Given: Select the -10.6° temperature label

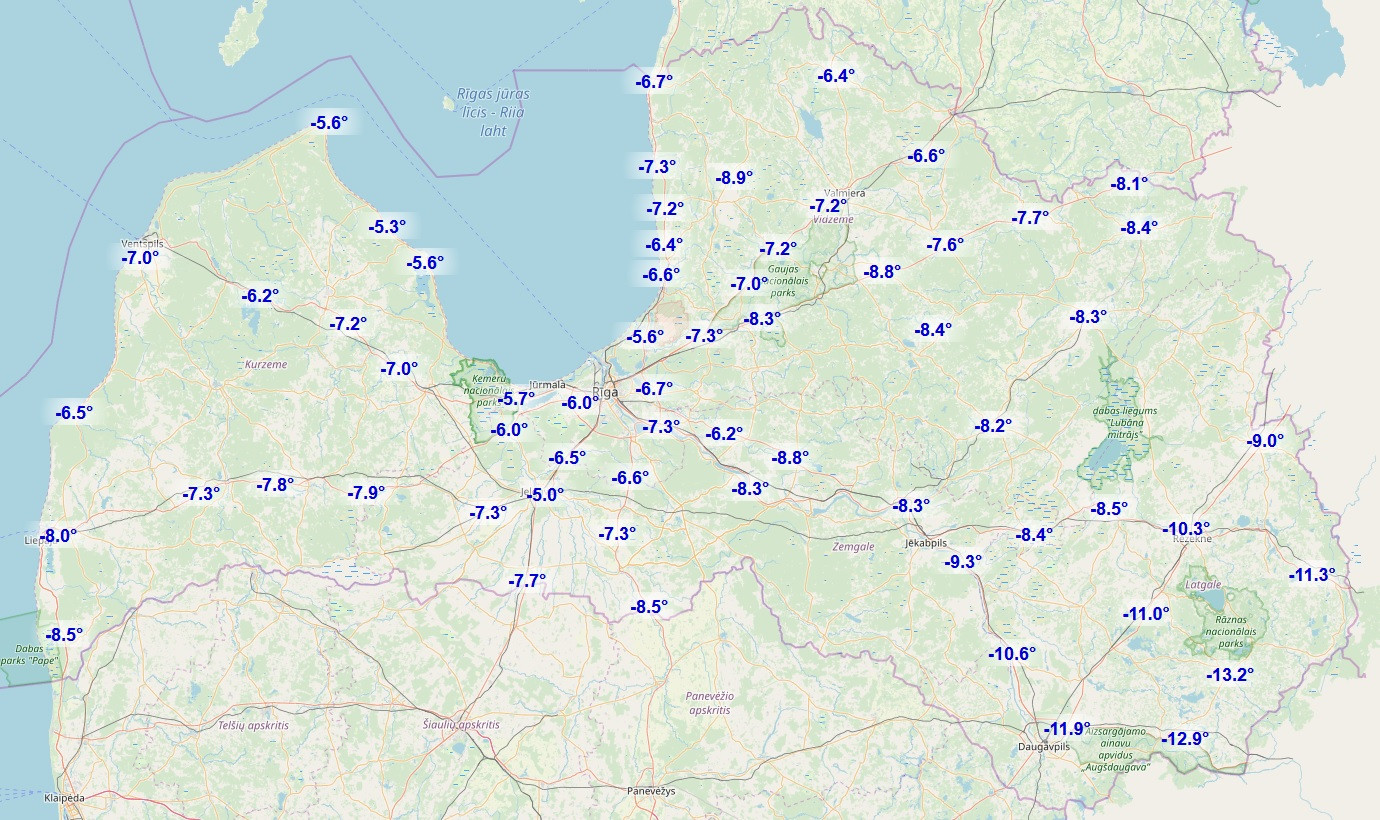Looking at the screenshot, I should [x=1012, y=655].
